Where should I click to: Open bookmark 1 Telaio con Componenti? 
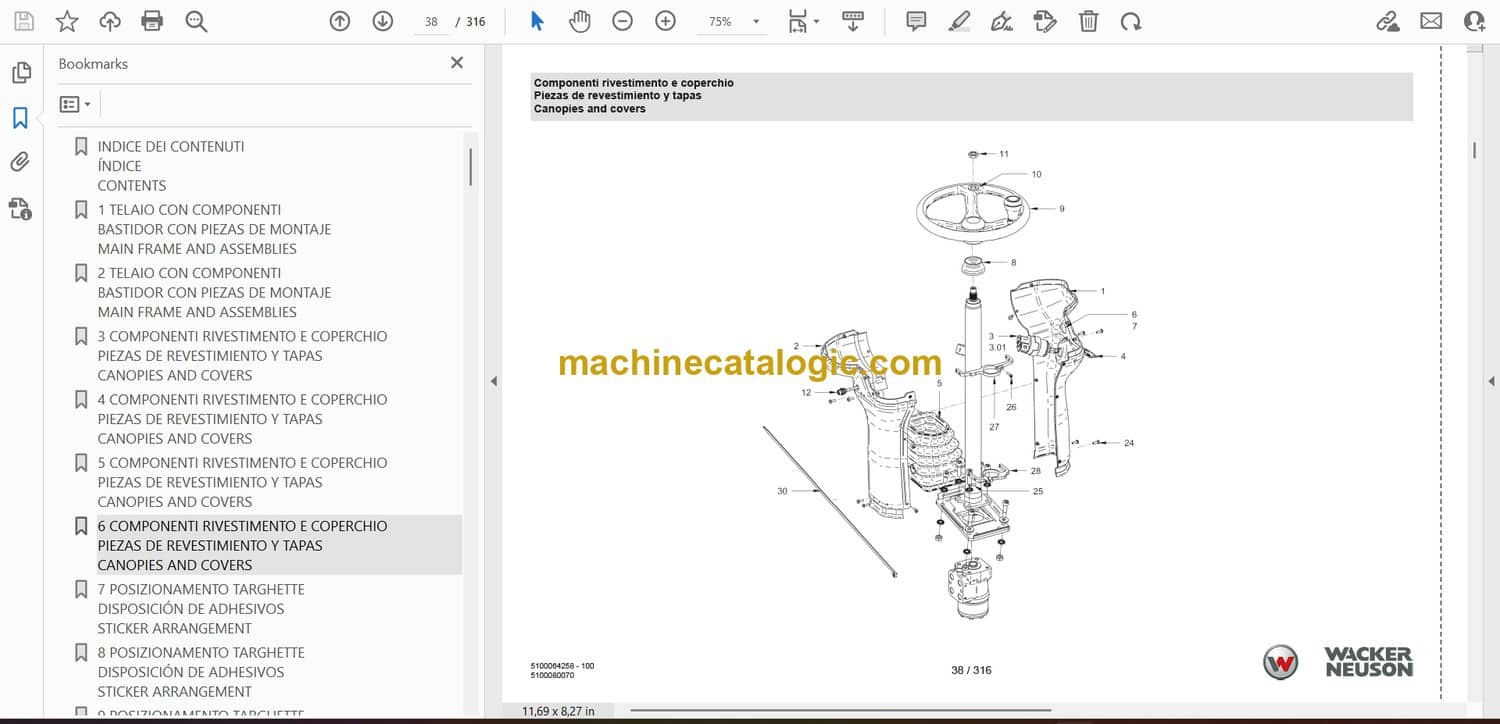click(189, 210)
